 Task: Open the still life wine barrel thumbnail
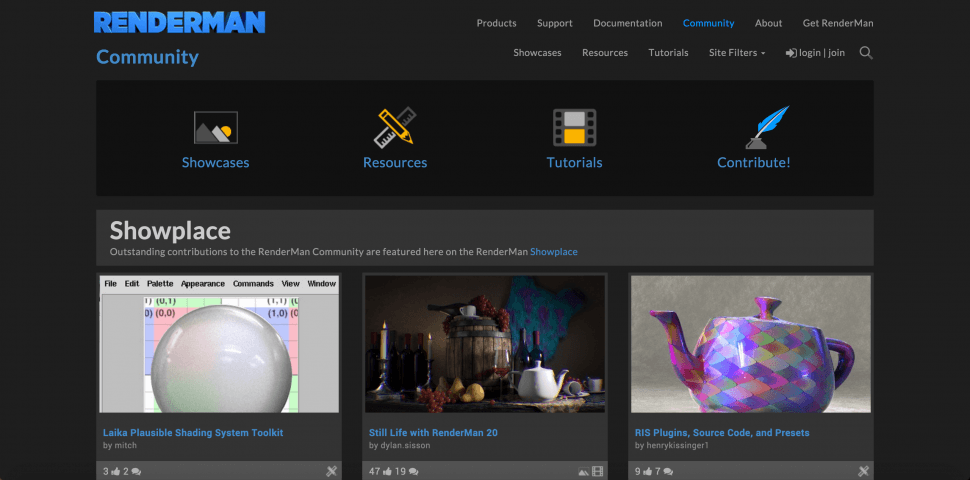click(485, 344)
